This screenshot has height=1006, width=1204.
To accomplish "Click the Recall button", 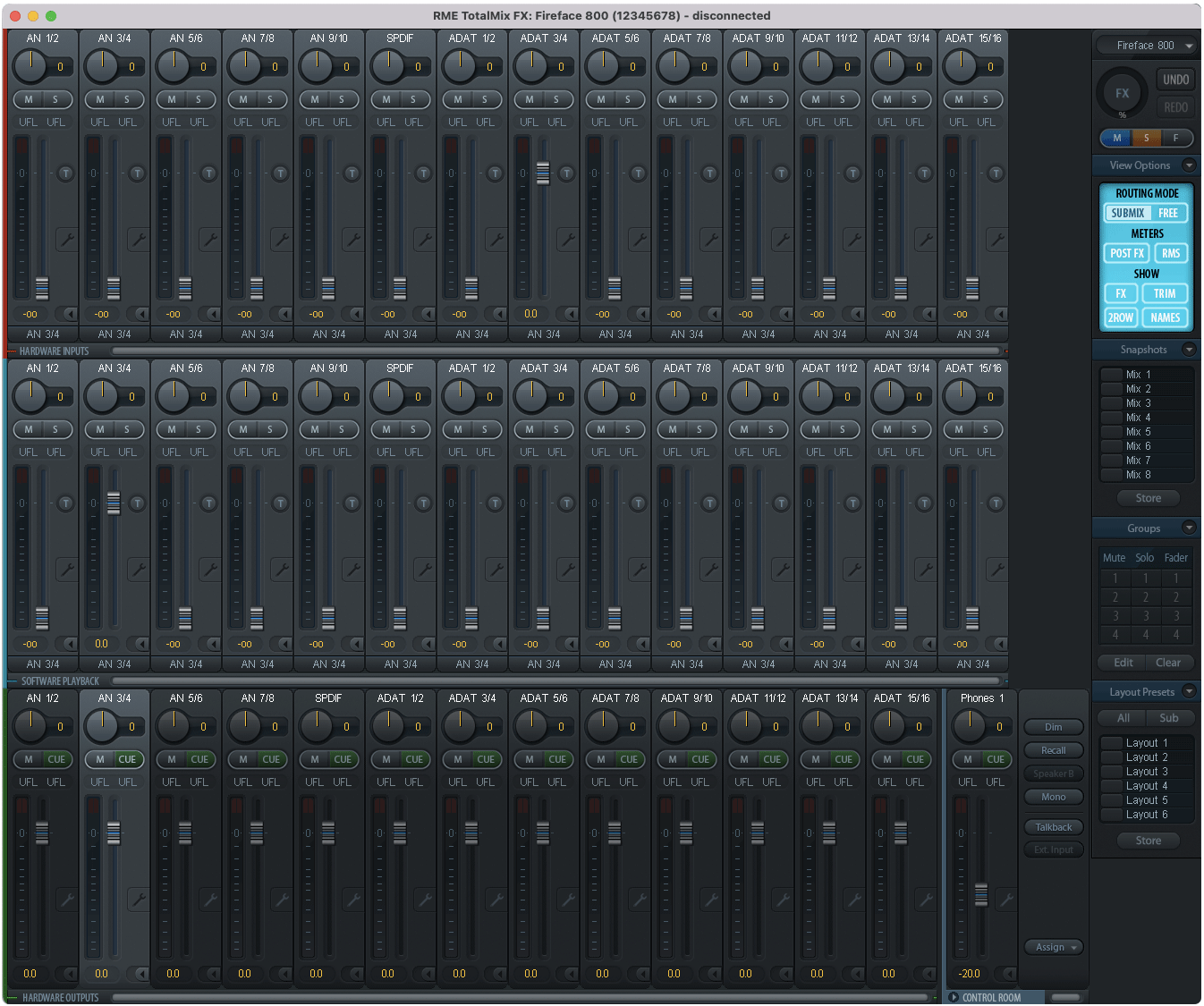I will tap(1054, 750).
